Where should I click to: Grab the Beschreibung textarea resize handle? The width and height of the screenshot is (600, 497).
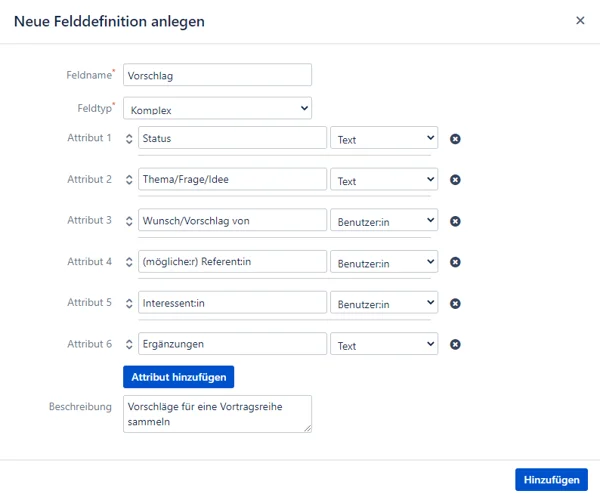coord(308,429)
